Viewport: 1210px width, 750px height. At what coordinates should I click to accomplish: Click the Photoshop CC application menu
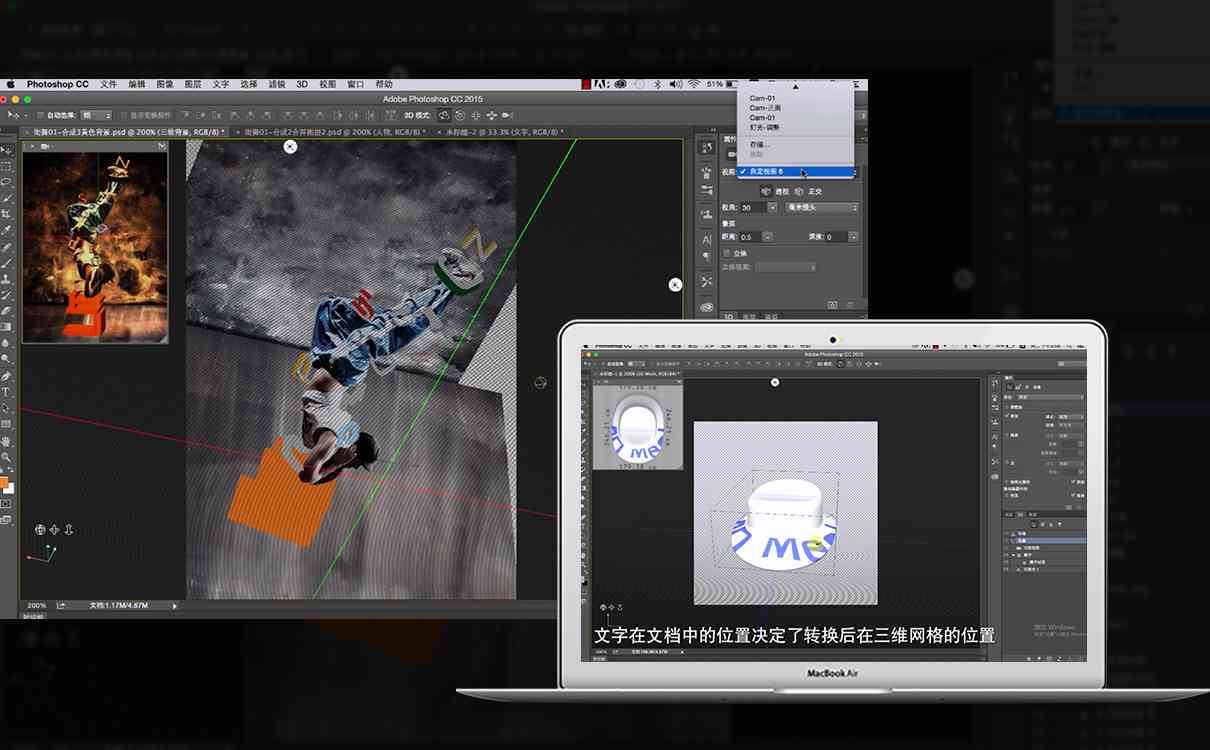click(x=57, y=84)
